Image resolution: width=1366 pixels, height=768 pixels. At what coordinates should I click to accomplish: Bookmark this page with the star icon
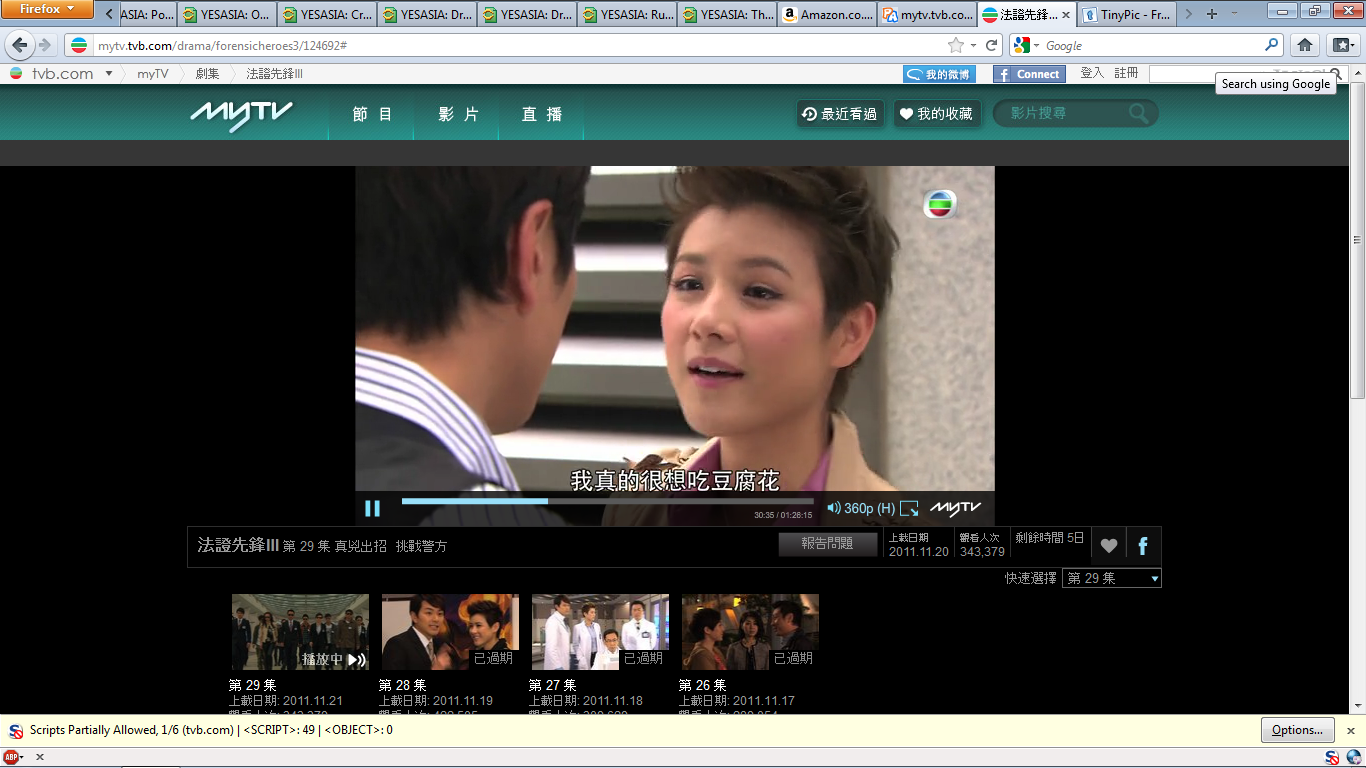click(956, 45)
